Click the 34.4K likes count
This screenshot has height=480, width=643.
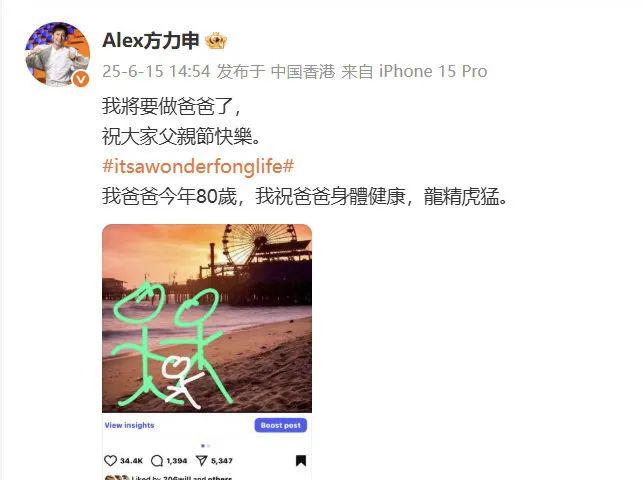[131, 461]
